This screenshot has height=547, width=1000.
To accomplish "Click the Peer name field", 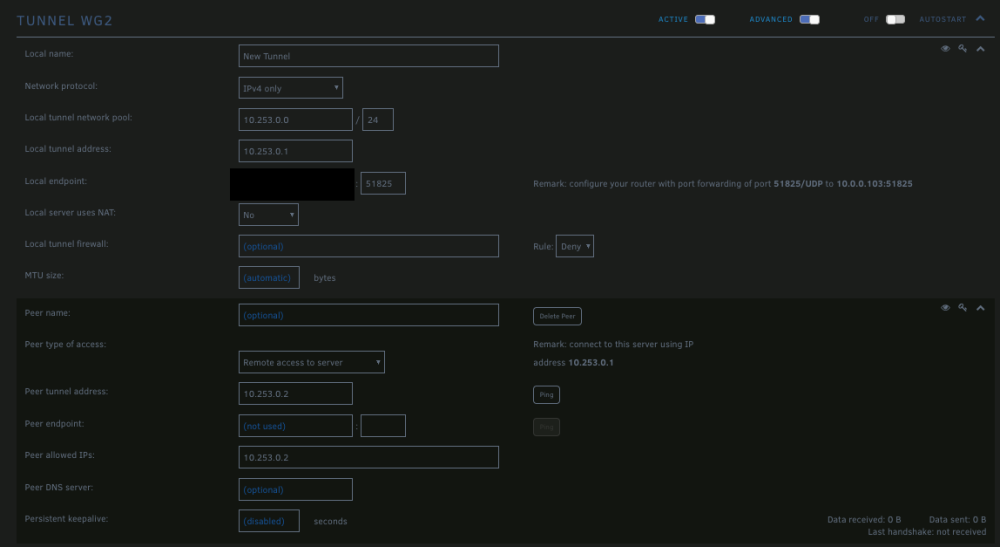I will point(369,315).
